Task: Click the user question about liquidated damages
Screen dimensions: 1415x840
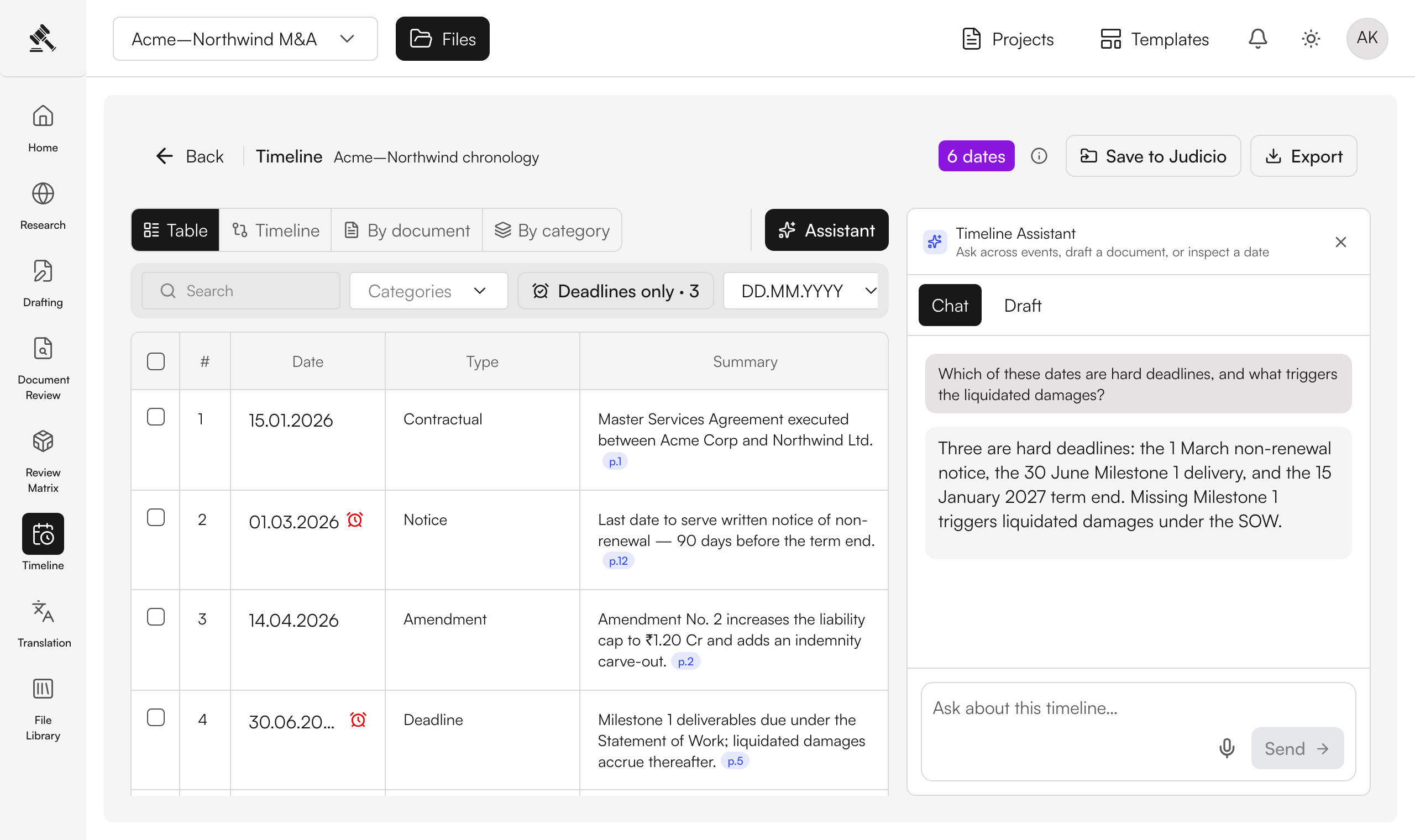Action: point(1138,384)
